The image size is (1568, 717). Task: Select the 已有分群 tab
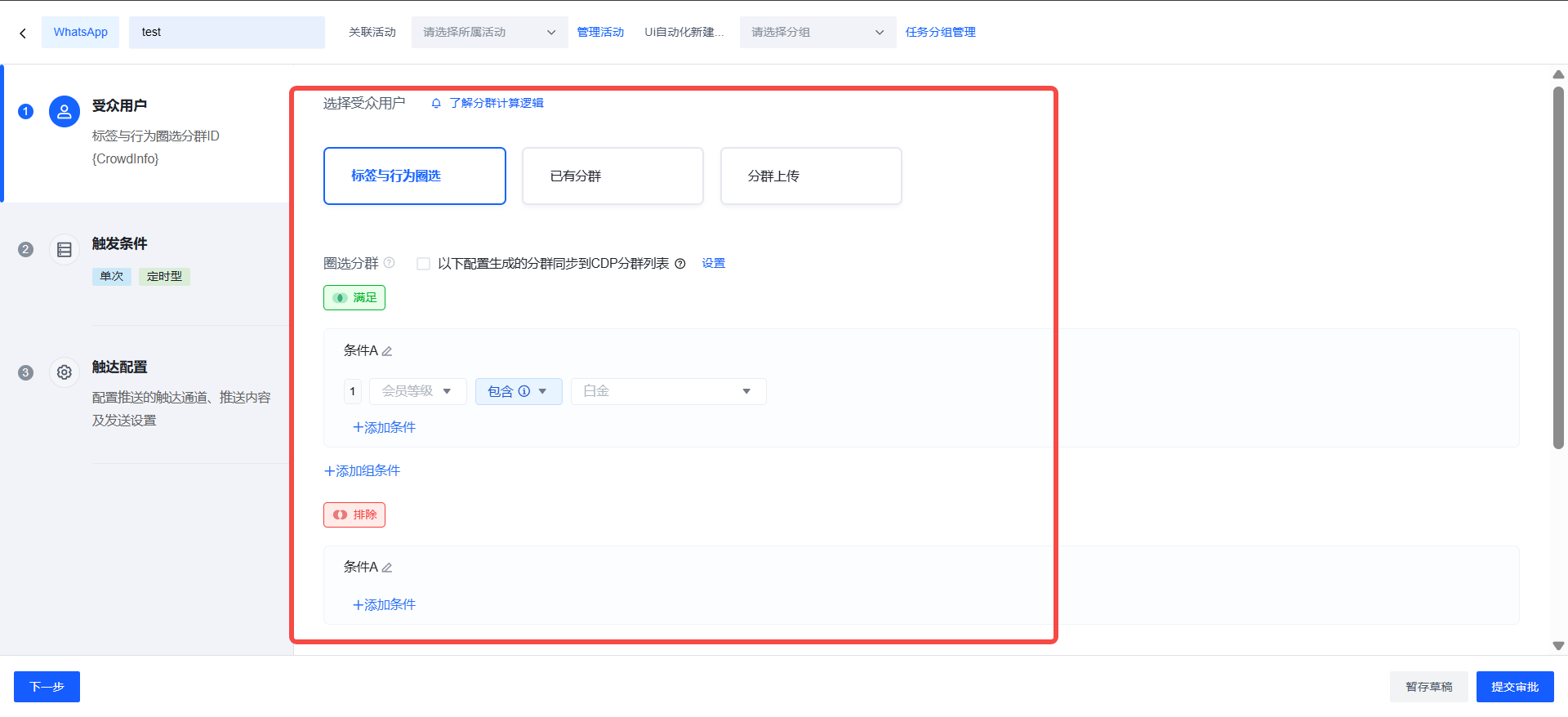[612, 176]
